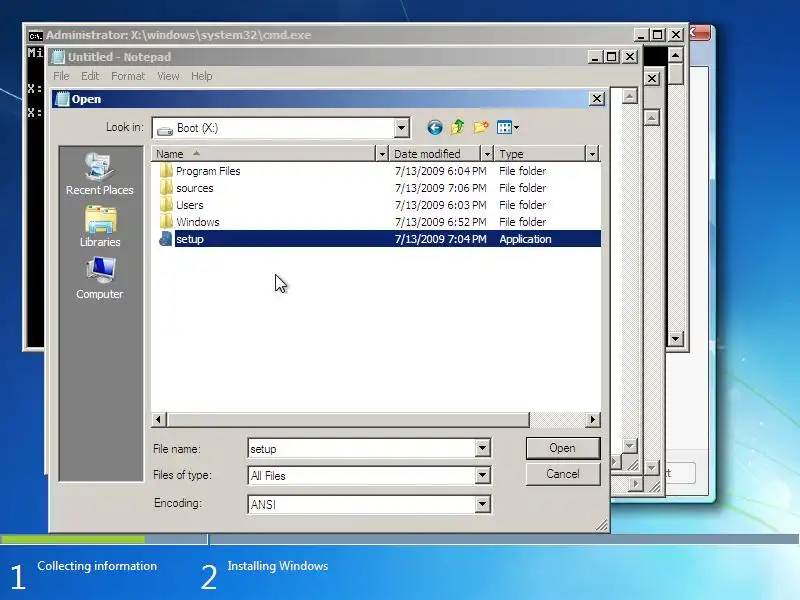The image size is (800, 600).
Task: Select the Program Files folder icon
Action: coord(166,170)
